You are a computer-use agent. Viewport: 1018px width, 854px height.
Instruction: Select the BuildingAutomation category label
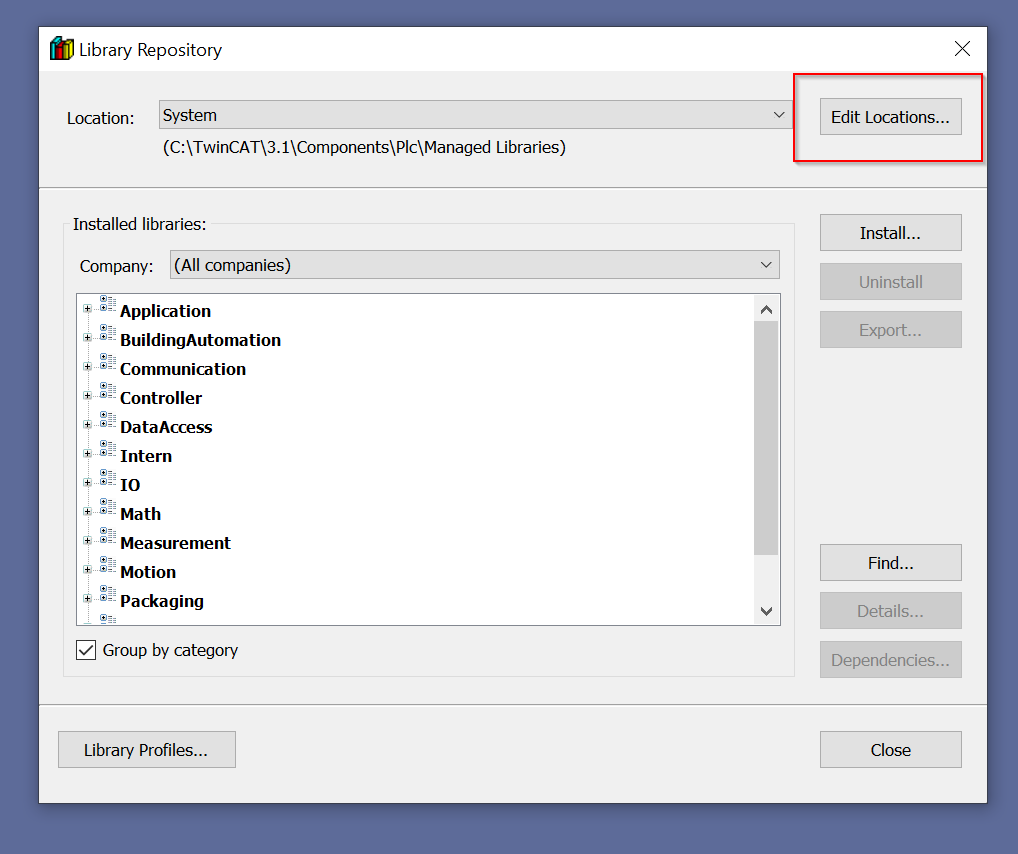pos(201,340)
